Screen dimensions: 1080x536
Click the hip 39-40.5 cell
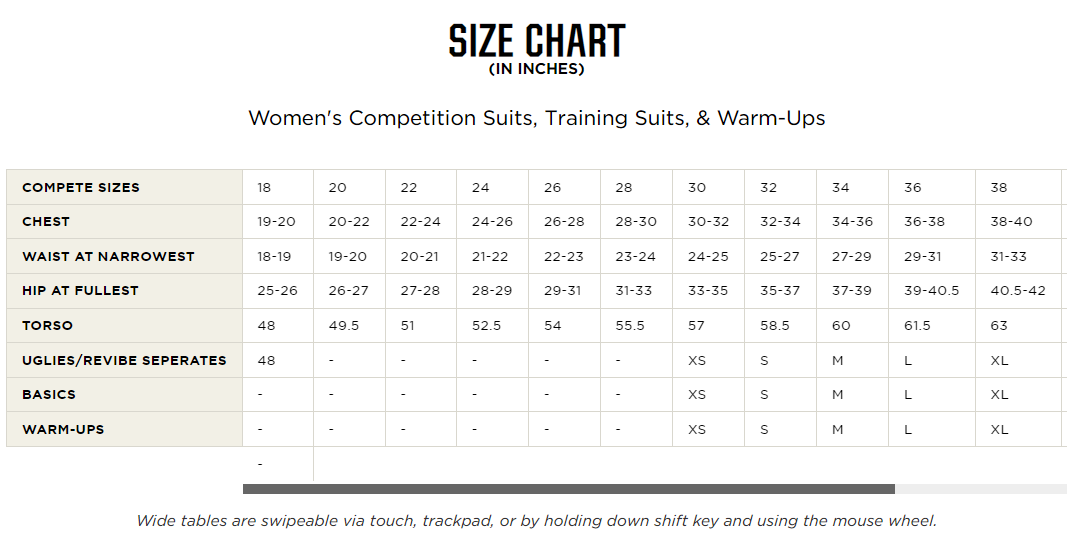coord(932,291)
